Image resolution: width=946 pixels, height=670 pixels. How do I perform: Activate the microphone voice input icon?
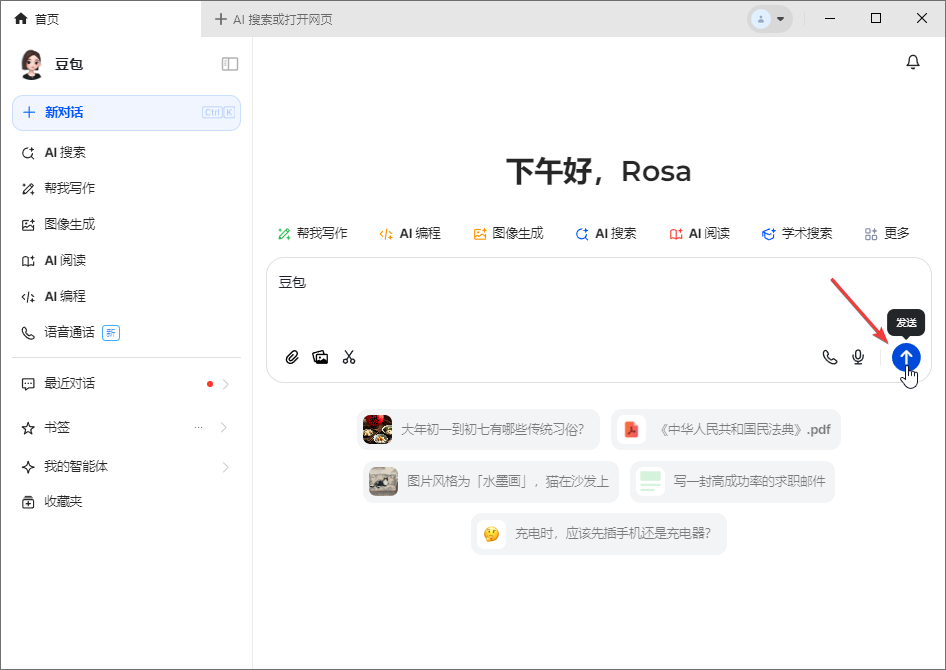tap(857, 357)
